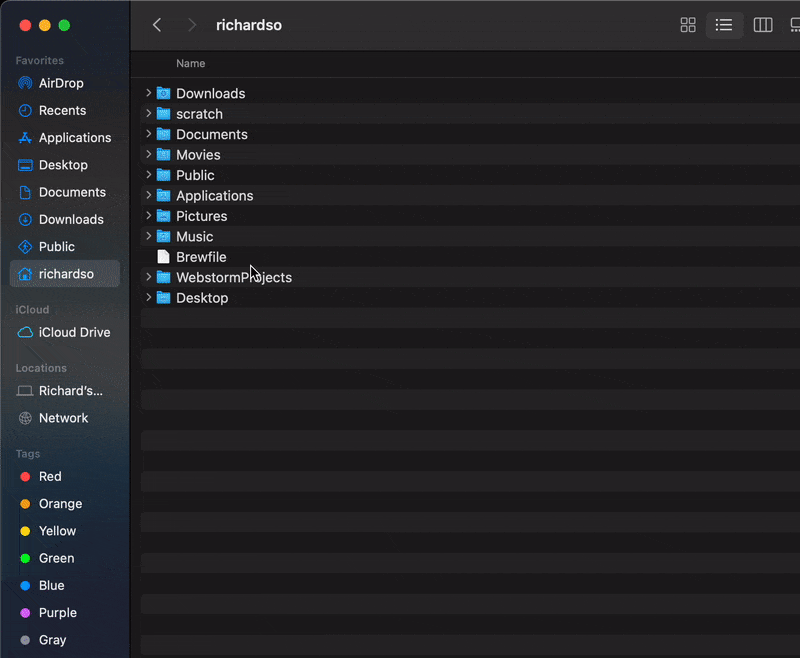The height and width of the screenshot is (658, 800).
Task: Filter by Green tag
Action: coord(64,559)
